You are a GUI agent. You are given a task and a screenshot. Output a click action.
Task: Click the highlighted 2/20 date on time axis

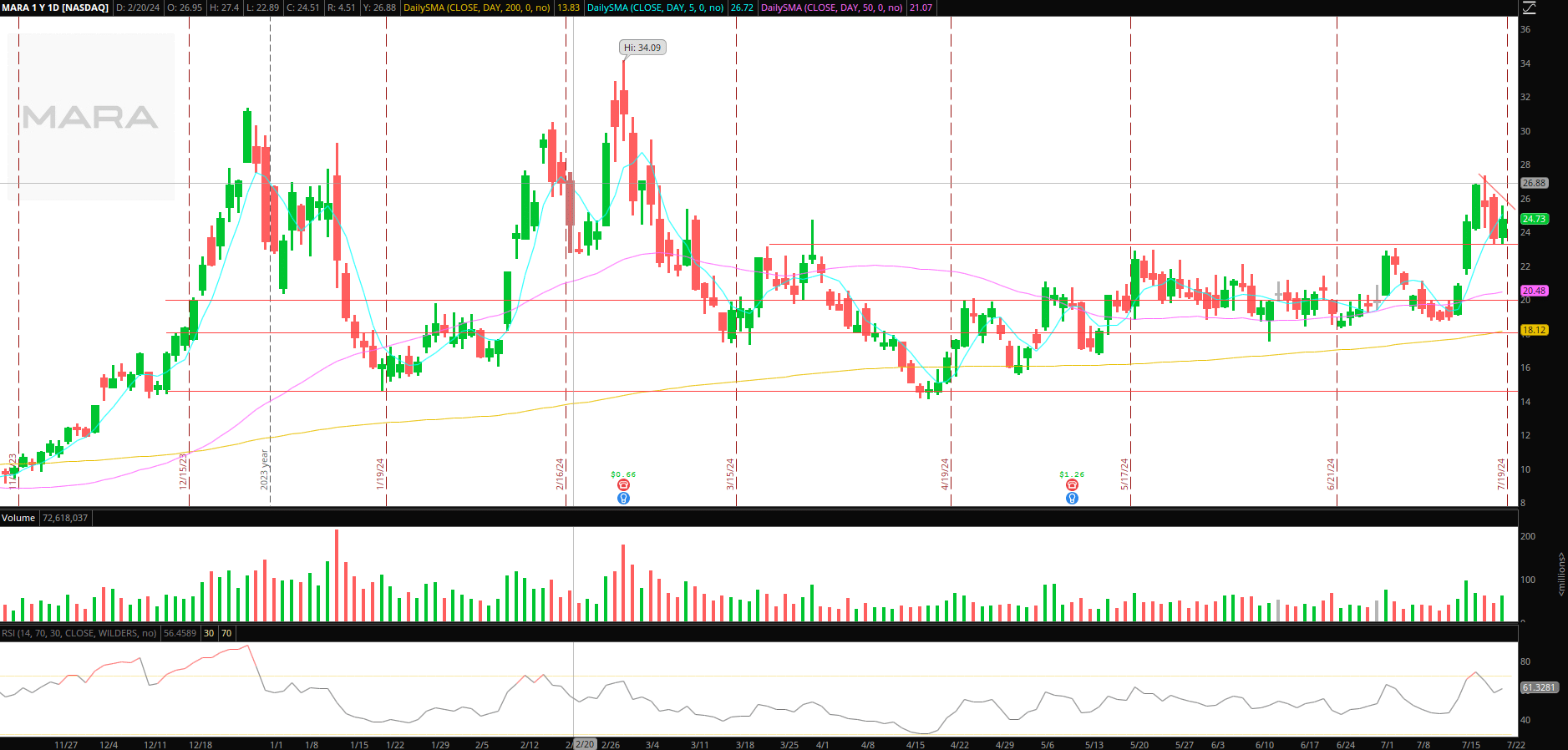[x=585, y=744]
